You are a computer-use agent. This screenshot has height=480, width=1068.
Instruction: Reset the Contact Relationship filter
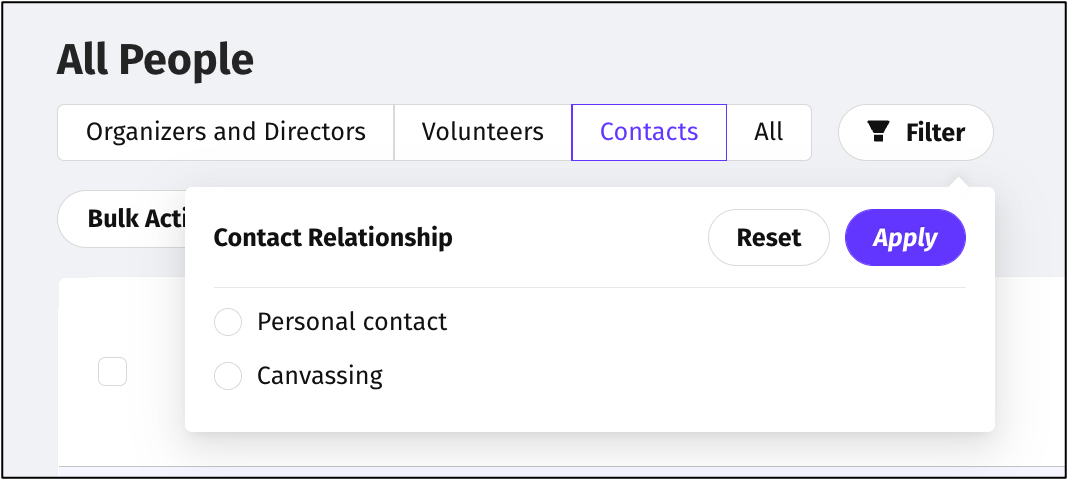pyautogui.click(x=769, y=238)
